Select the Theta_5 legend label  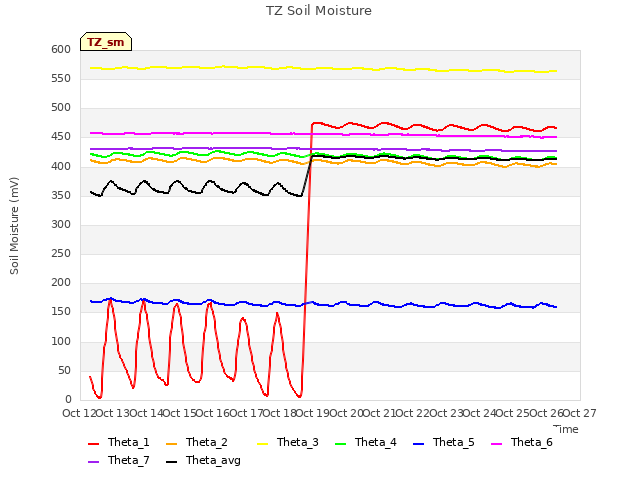[453, 442]
